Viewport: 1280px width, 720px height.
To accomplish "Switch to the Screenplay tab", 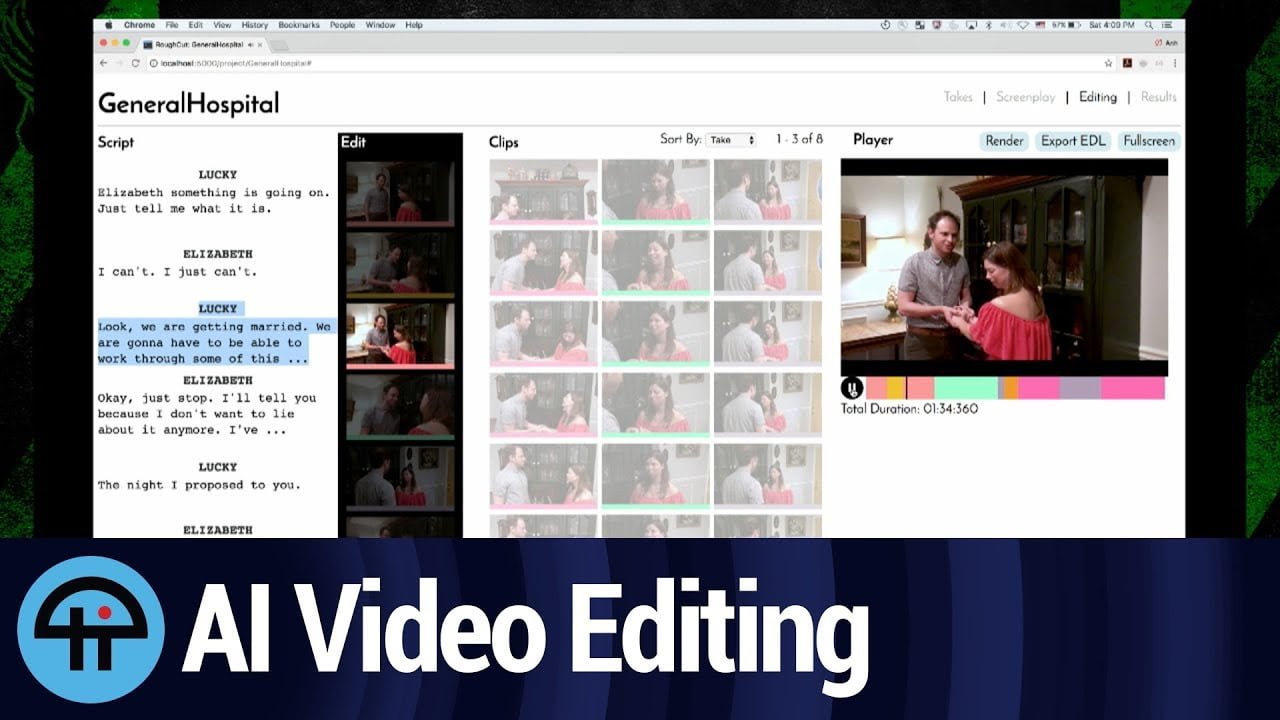I will click(x=1025, y=97).
